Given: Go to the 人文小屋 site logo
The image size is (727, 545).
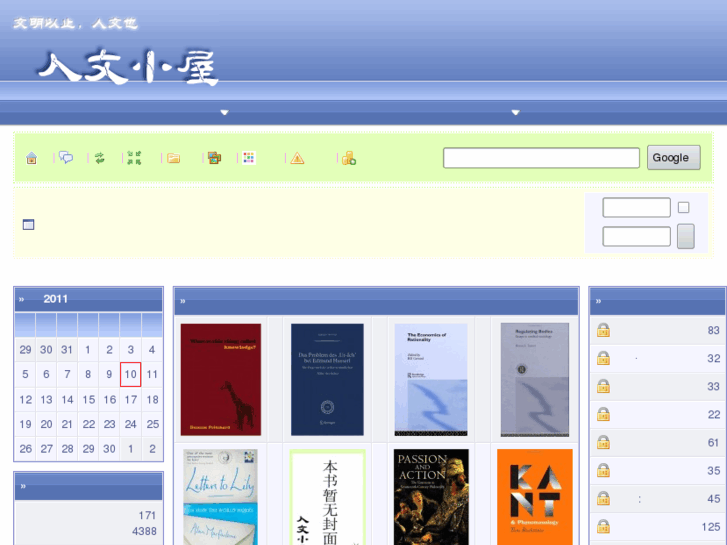Looking at the screenshot, I should pos(128,68).
